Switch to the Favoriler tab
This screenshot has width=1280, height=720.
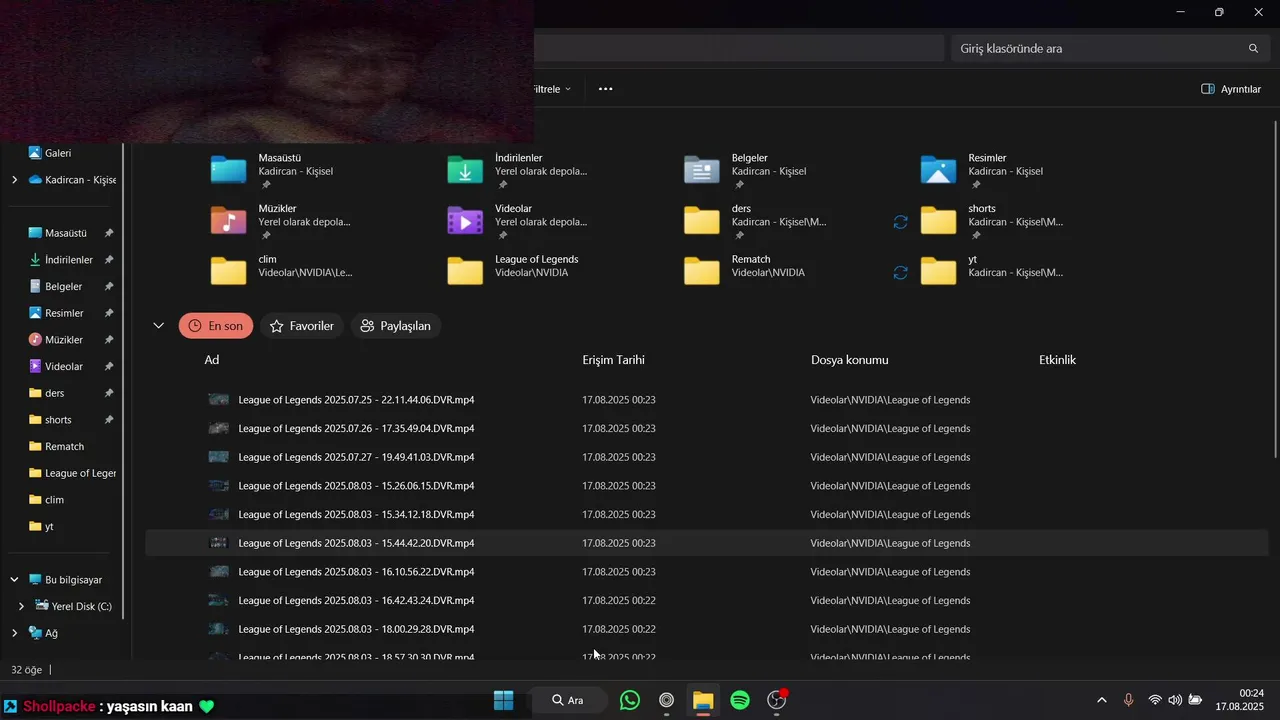pyautogui.click(x=302, y=326)
